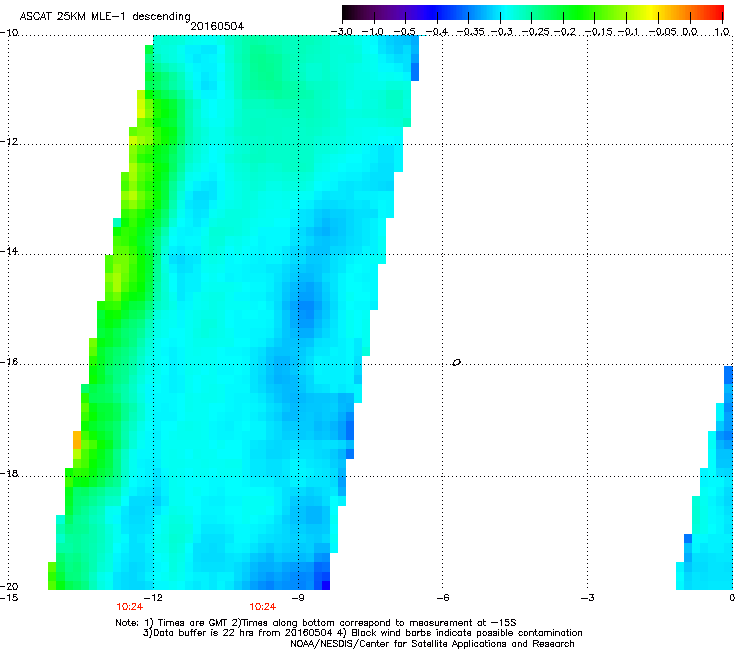Click the colorbar label "-0.2"
The height and width of the screenshot is (650, 740).
coord(565,32)
